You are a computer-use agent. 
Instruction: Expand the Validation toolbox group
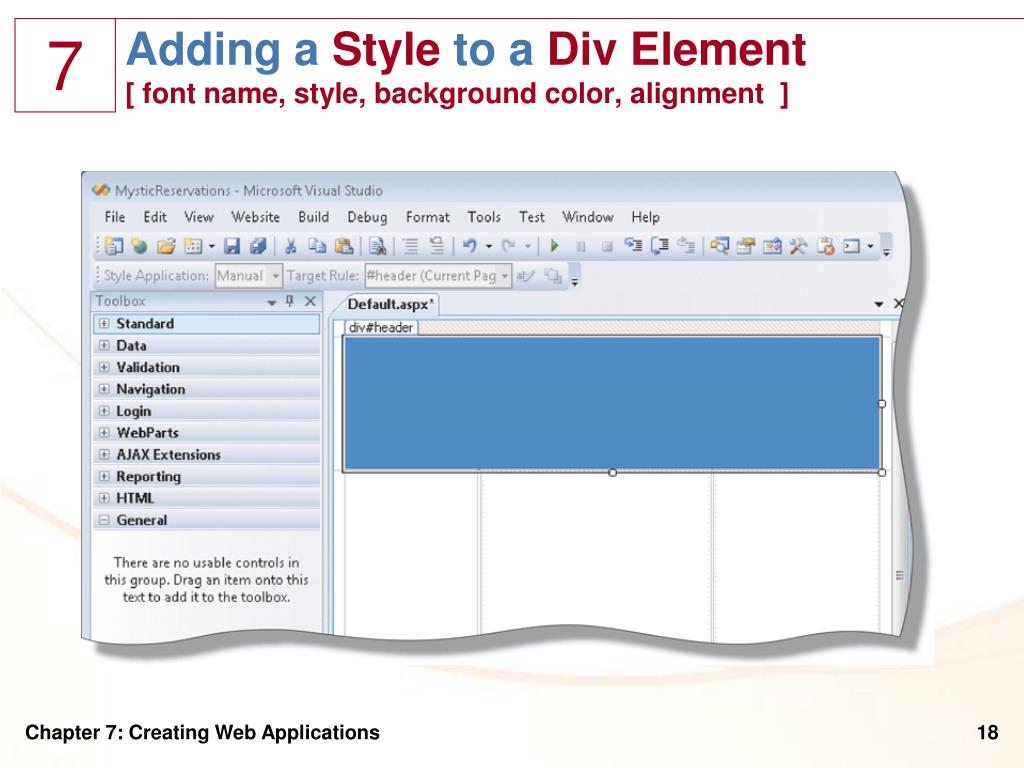(x=104, y=367)
